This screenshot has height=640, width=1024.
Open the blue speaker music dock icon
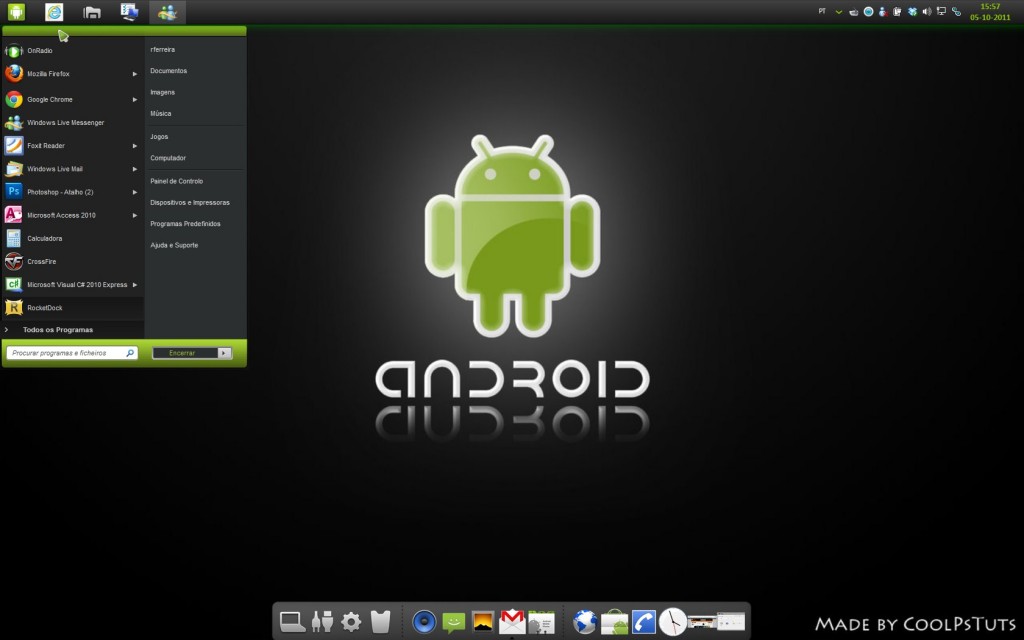tap(424, 621)
